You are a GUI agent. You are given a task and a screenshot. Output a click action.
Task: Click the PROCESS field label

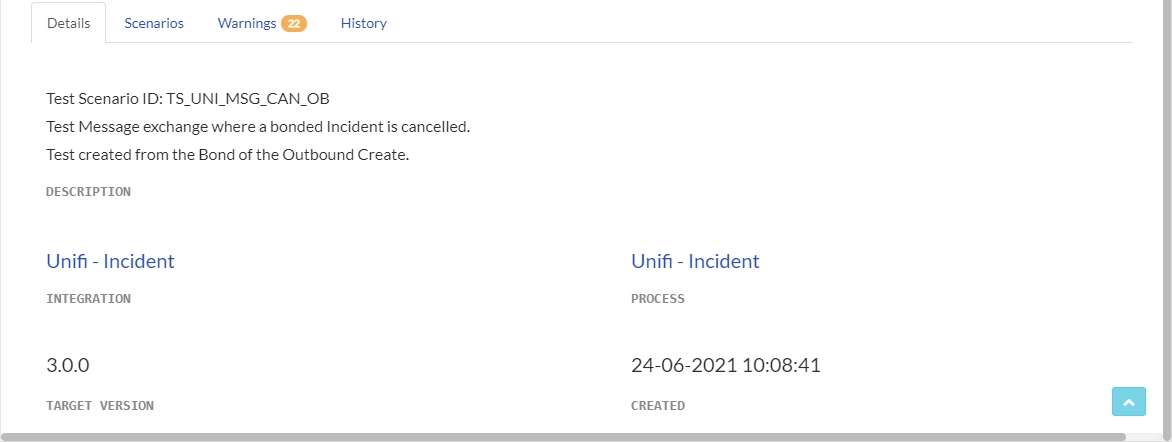coord(658,298)
